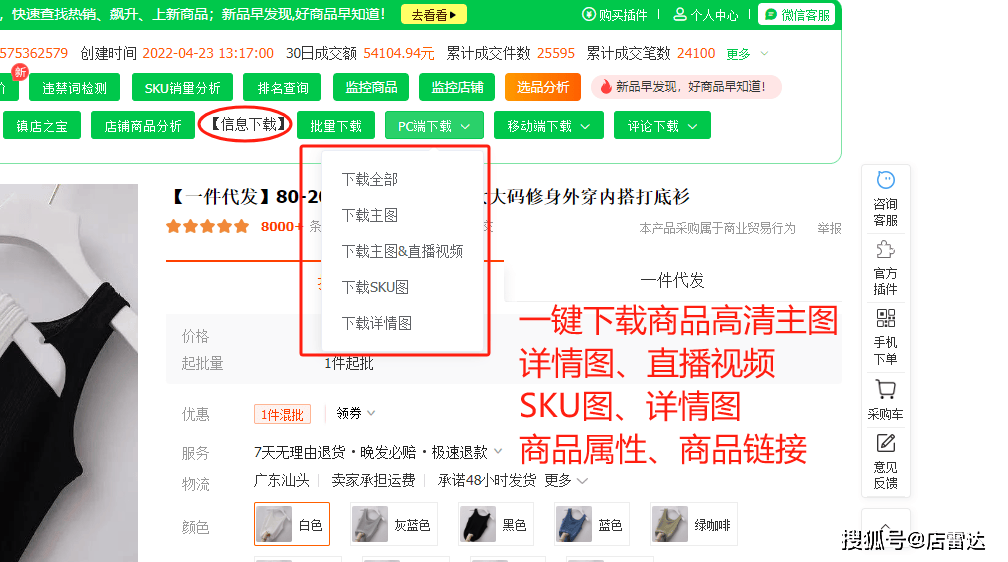The height and width of the screenshot is (562, 1008).
Task: Open the 咨询客服 chat icon
Action: 885,180
